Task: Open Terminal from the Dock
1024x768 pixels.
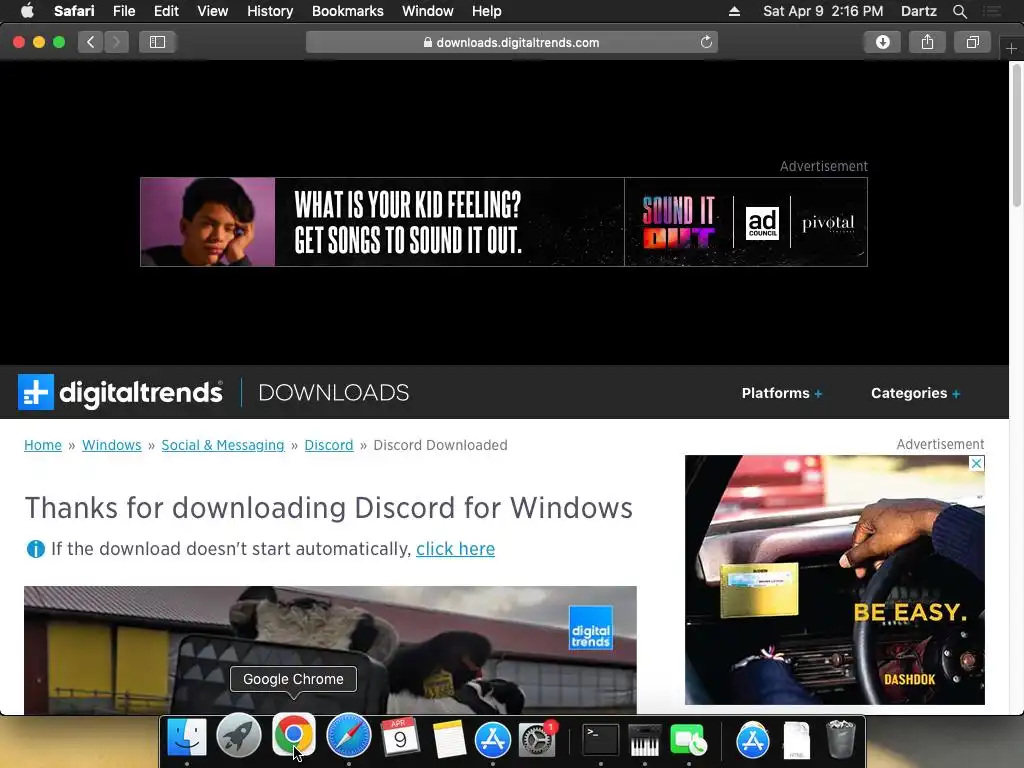Action: [600, 740]
